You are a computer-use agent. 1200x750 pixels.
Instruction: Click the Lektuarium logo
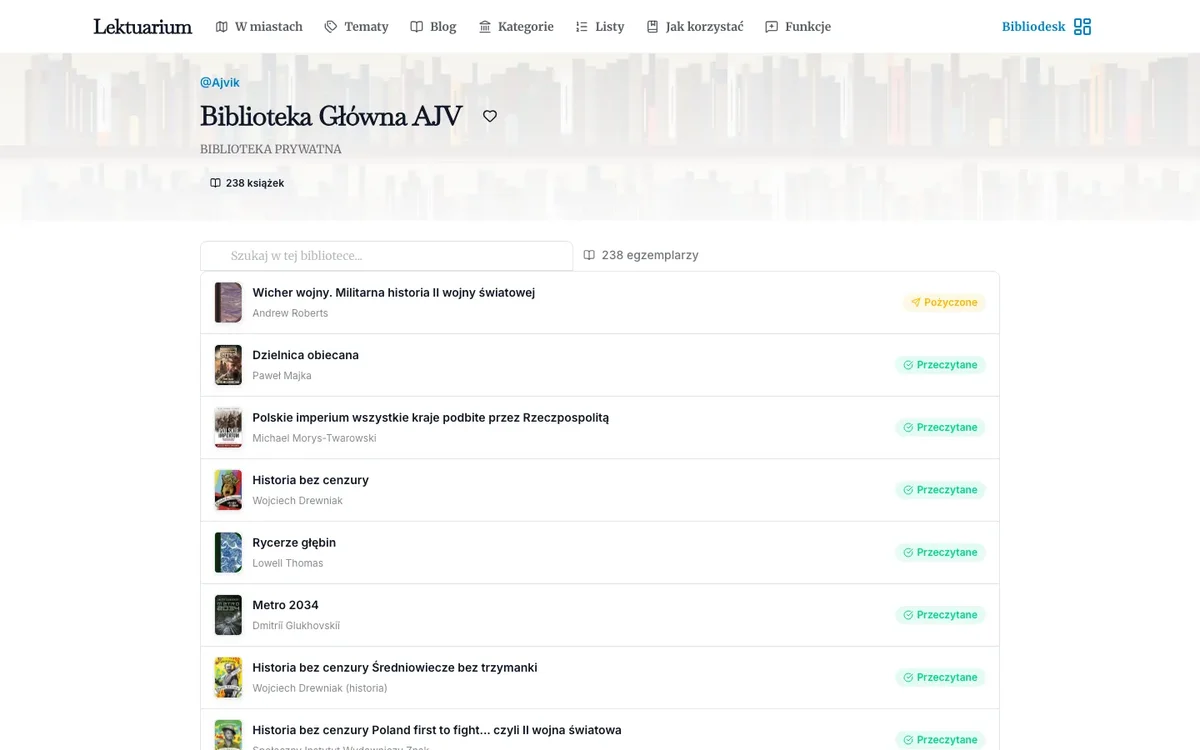[x=142, y=27]
